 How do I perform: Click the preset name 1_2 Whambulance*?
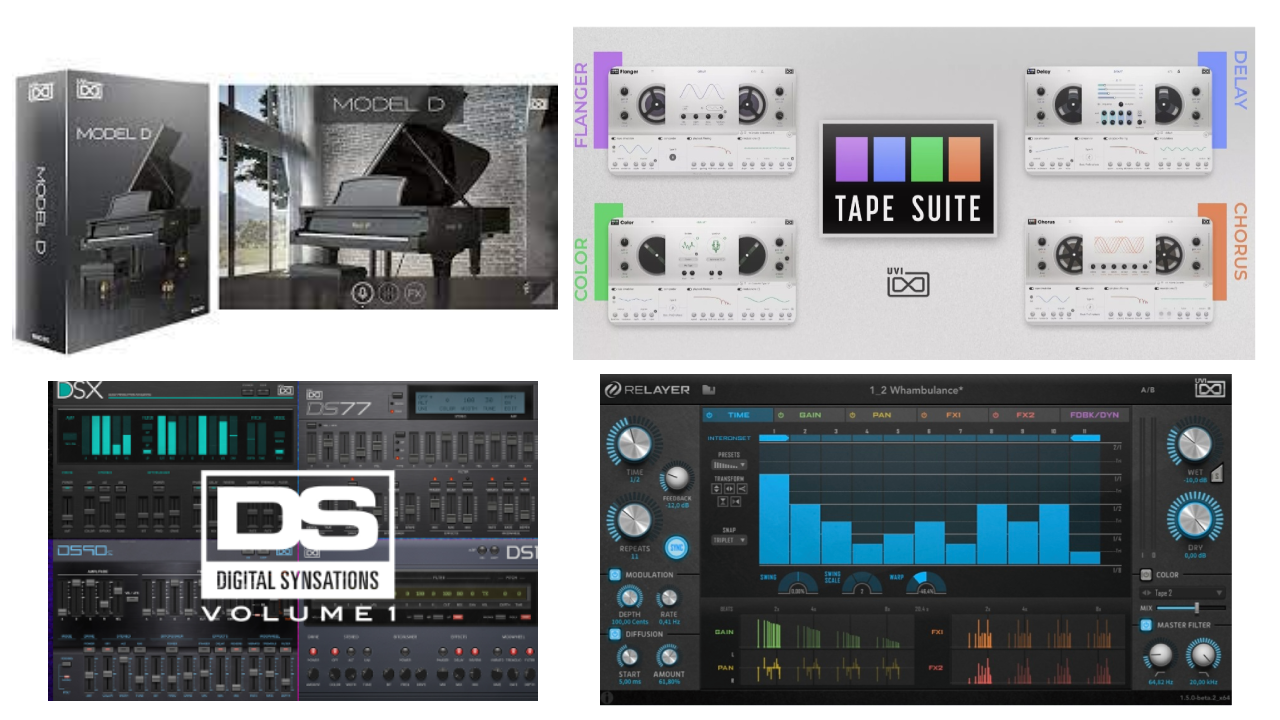pyautogui.click(x=915, y=390)
